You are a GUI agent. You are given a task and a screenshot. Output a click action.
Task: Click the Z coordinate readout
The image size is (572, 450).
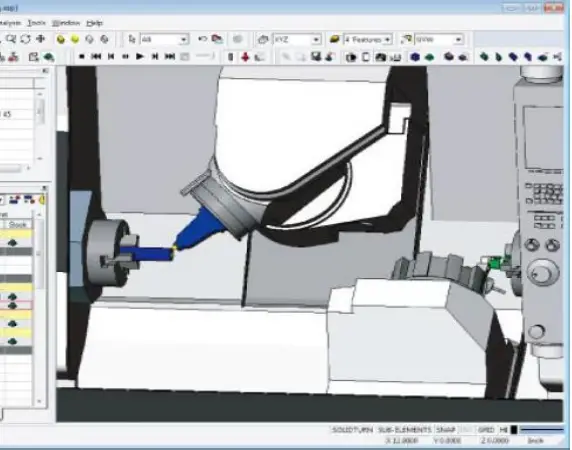coord(494,441)
